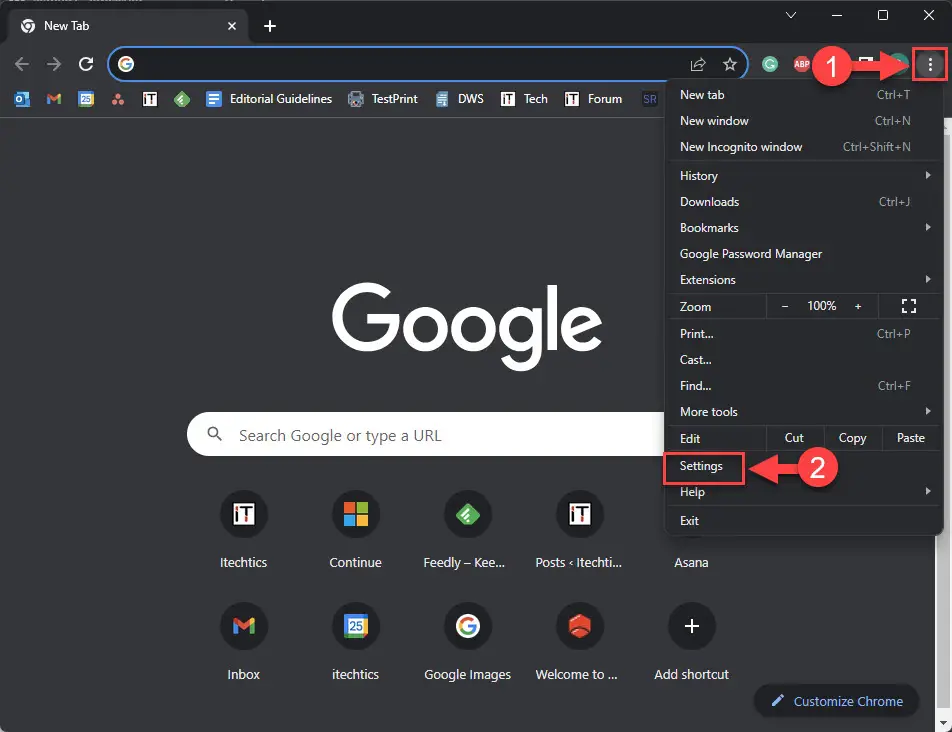952x732 pixels.
Task: Open the Tech bookmark
Action: [524, 98]
